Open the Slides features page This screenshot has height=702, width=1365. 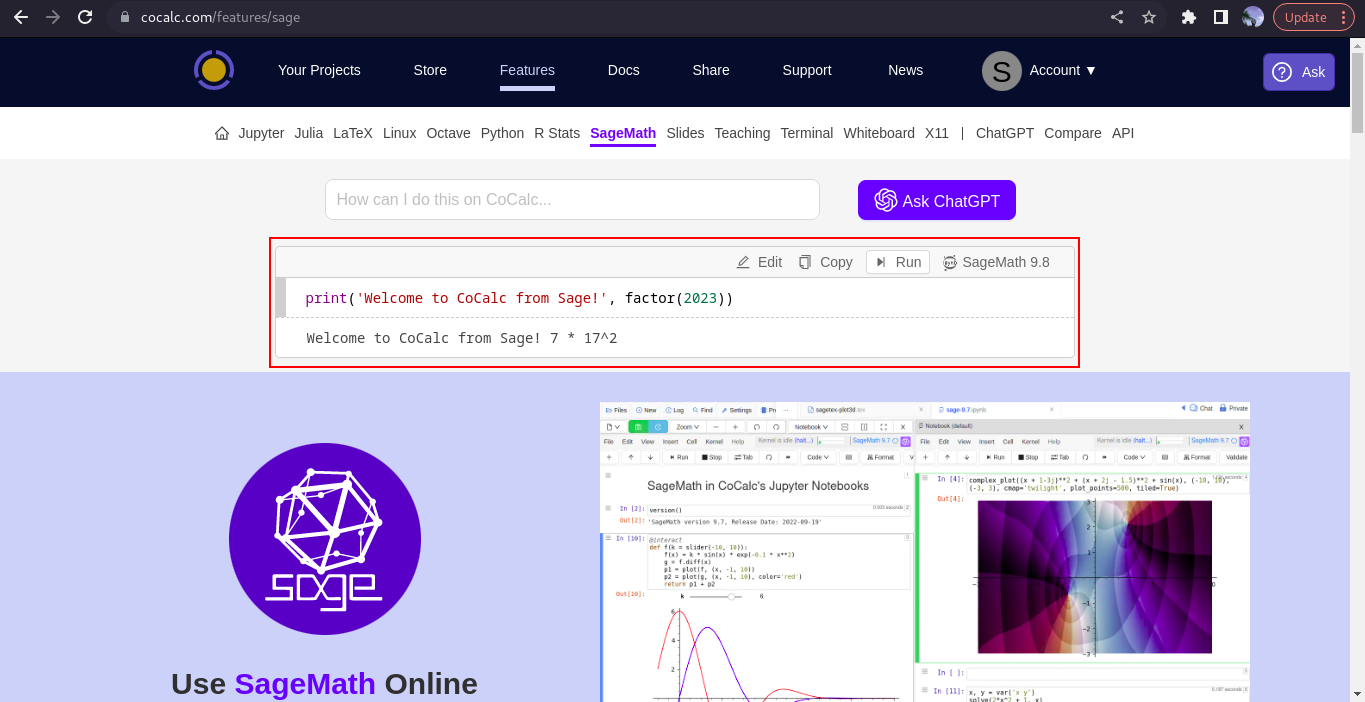coord(685,133)
